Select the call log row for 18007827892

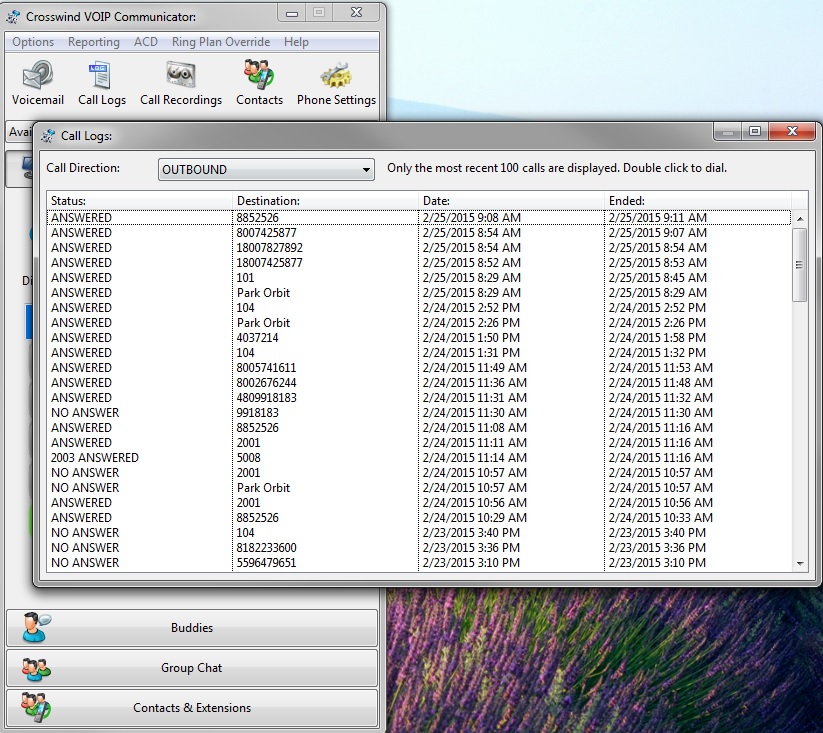(269, 248)
